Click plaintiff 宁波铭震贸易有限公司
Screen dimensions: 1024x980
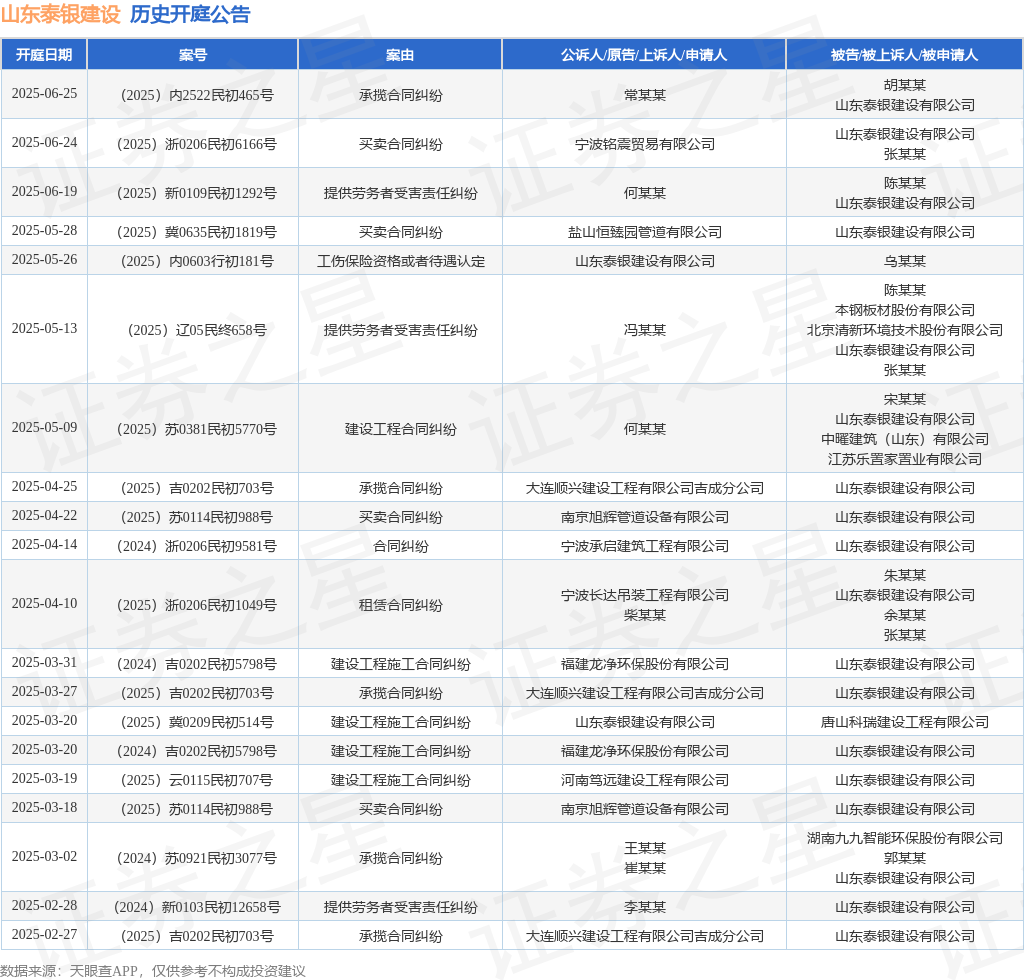point(645,144)
